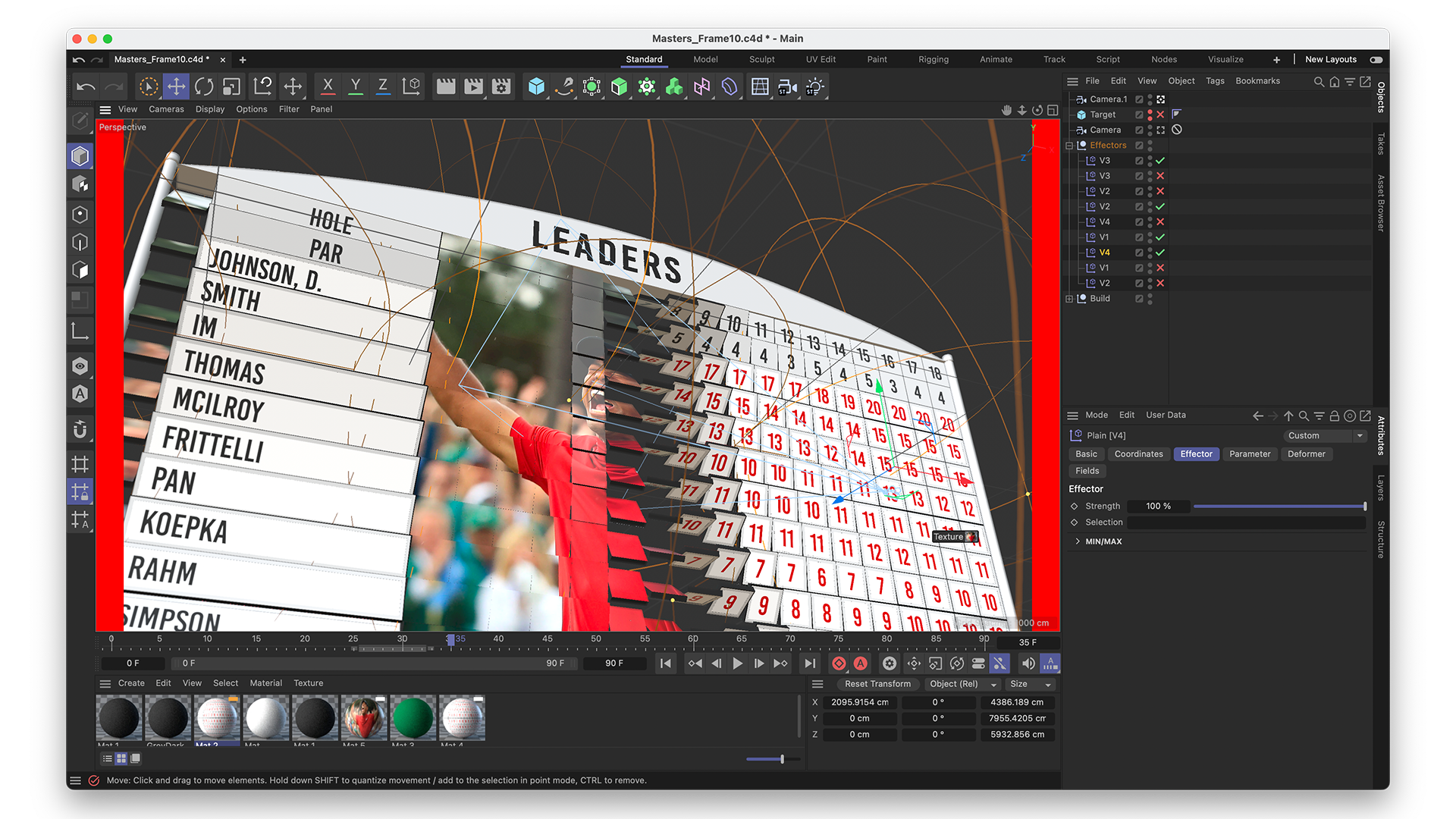Select the green material thumbnail
The height and width of the screenshot is (819, 1456).
[x=413, y=717]
